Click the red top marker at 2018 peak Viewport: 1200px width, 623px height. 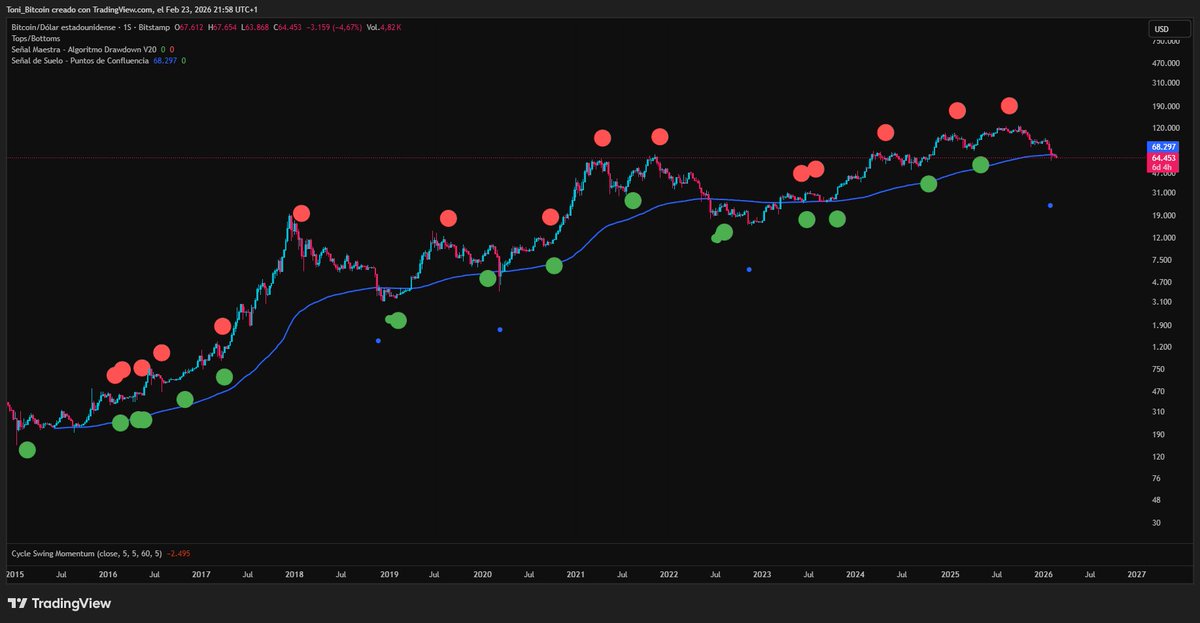tap(301, 213)
